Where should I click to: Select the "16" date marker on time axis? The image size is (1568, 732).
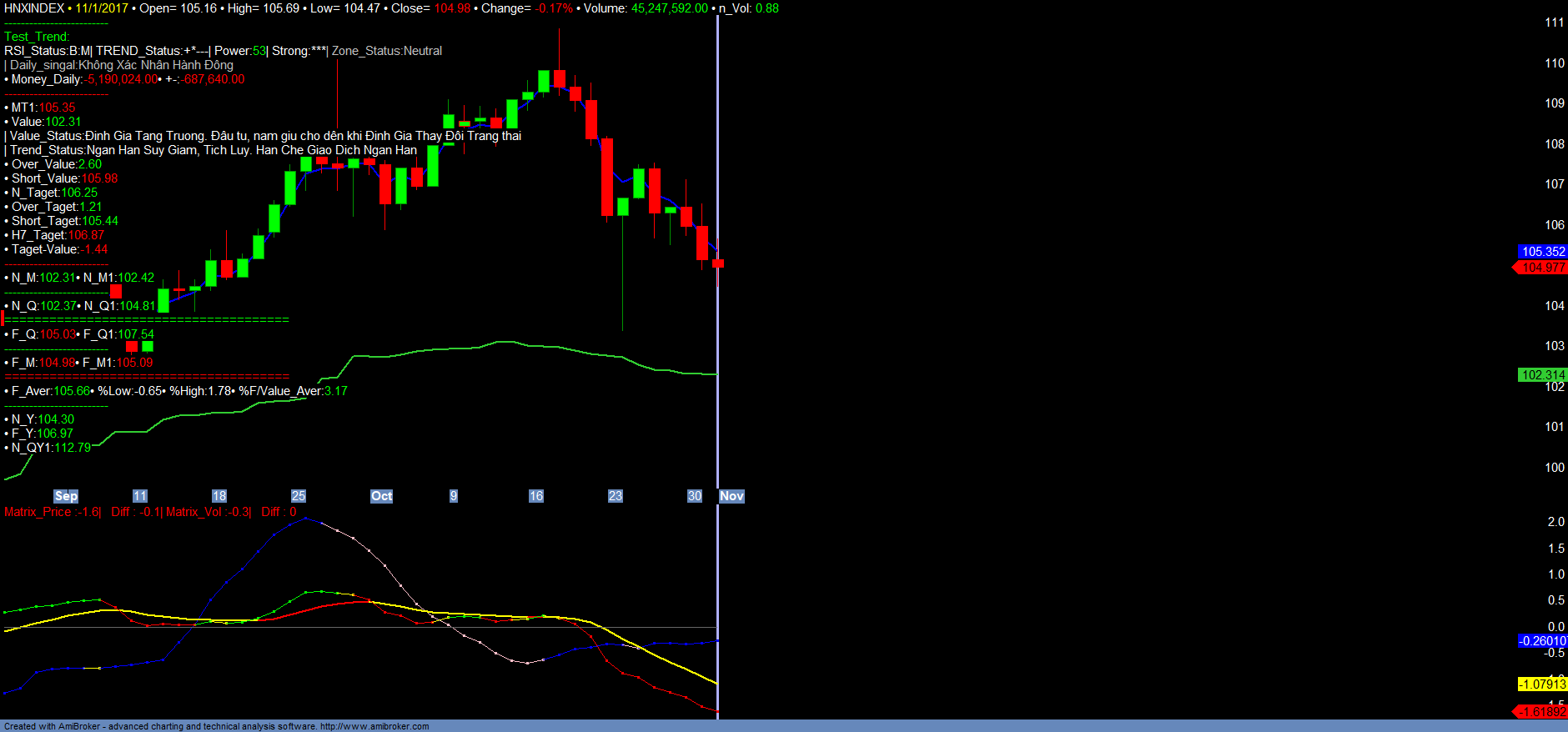(x=535, y=496)
